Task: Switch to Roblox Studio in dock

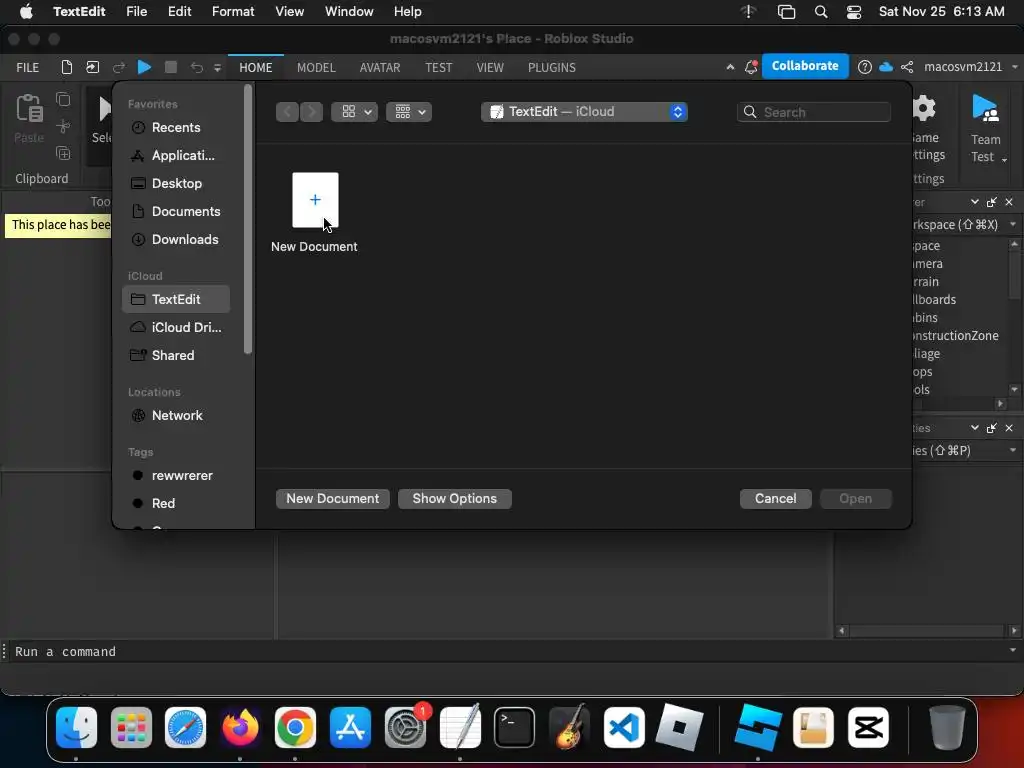Action: 758,727
